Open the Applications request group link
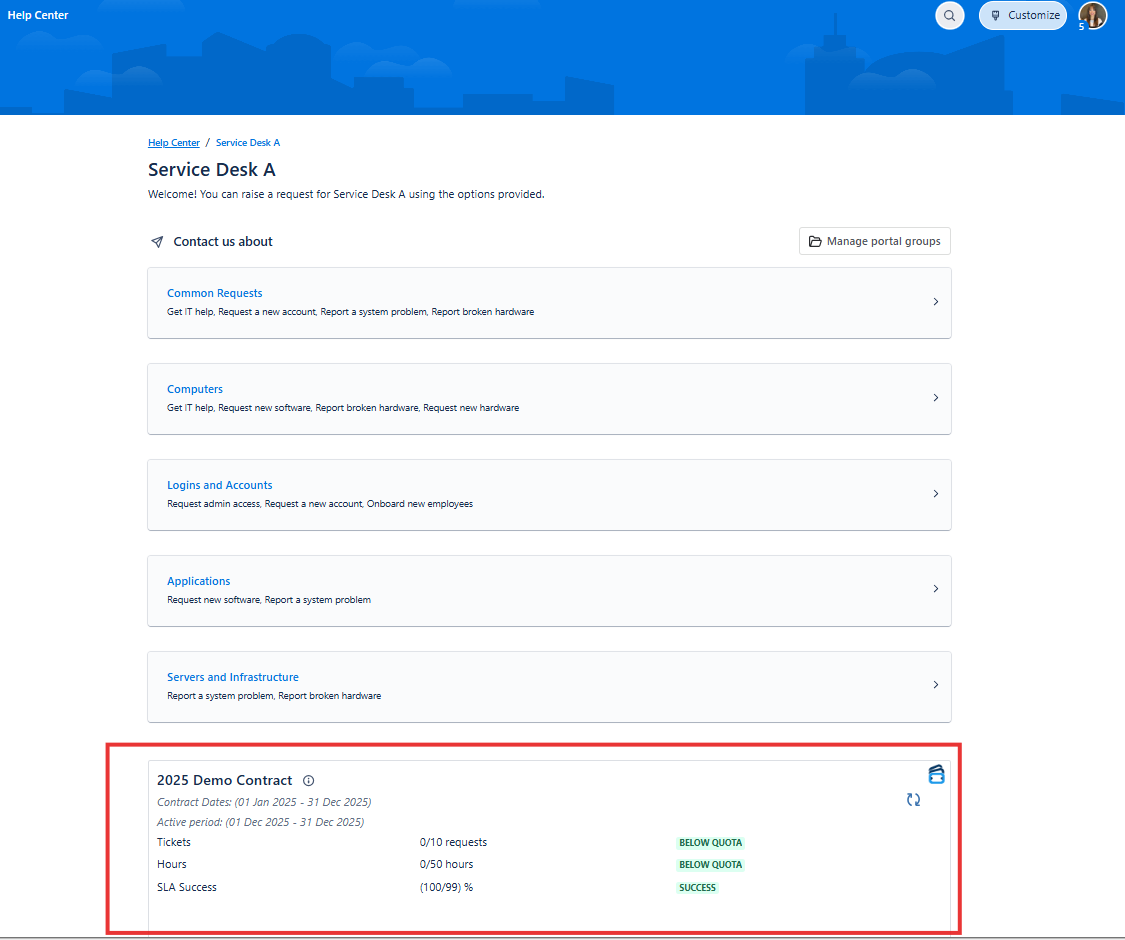This screenshot has height=940, width=1125. 198,581
